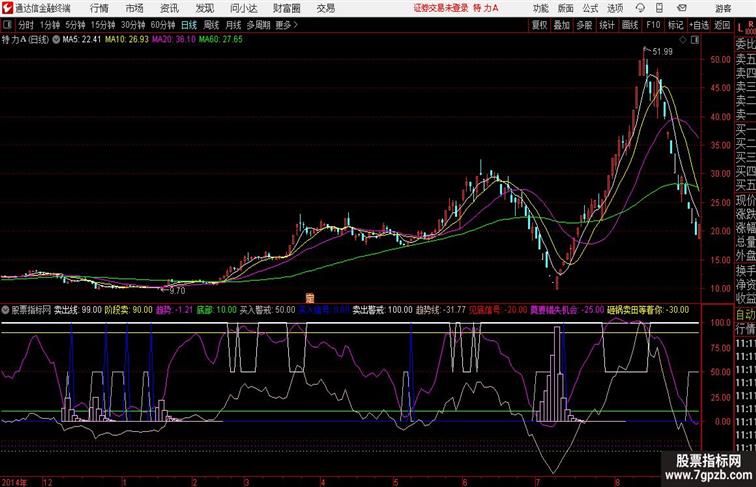The height and width of the screenshot is (487, 756).
Task: Click the diamond icon at chart corner
Action: [683, 40]
